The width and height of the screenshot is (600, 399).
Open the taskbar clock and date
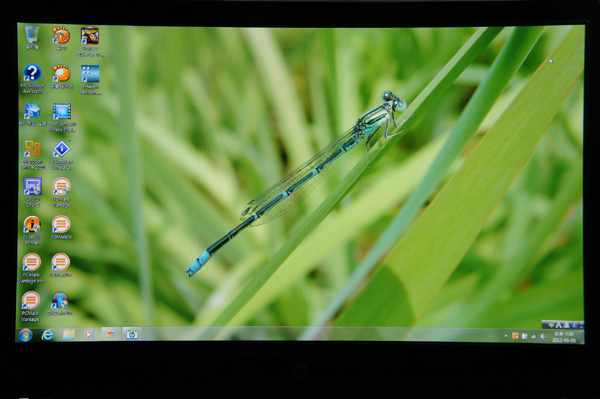pos(563,337)
